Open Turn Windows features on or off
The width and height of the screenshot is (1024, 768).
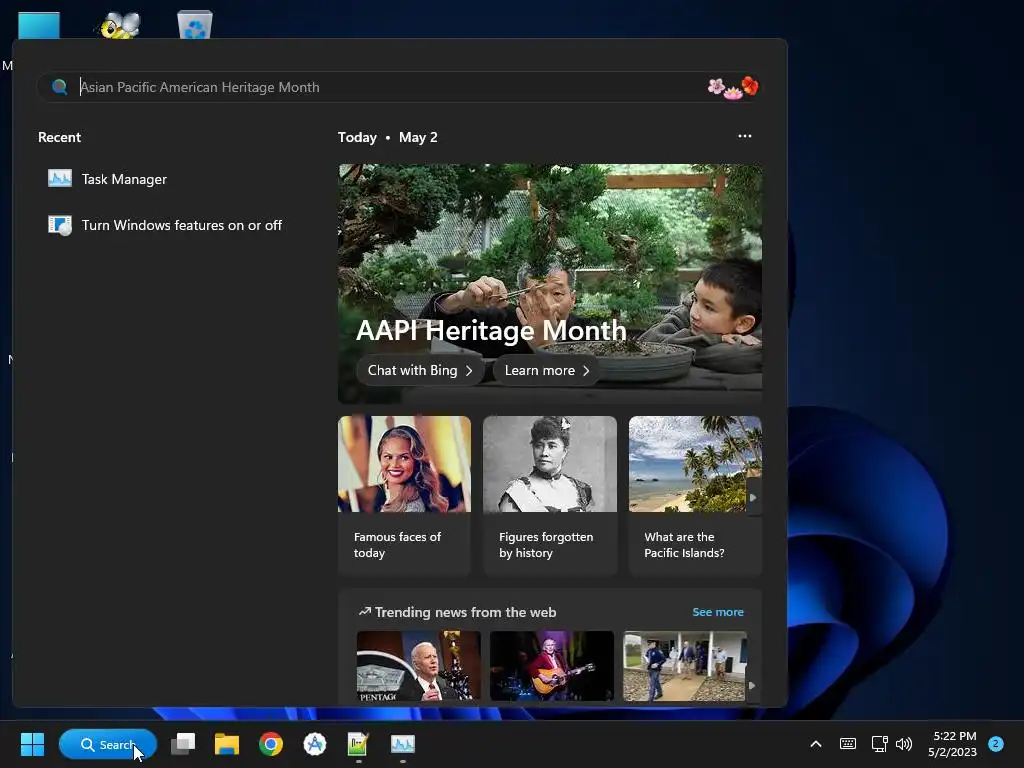(165, 225)
